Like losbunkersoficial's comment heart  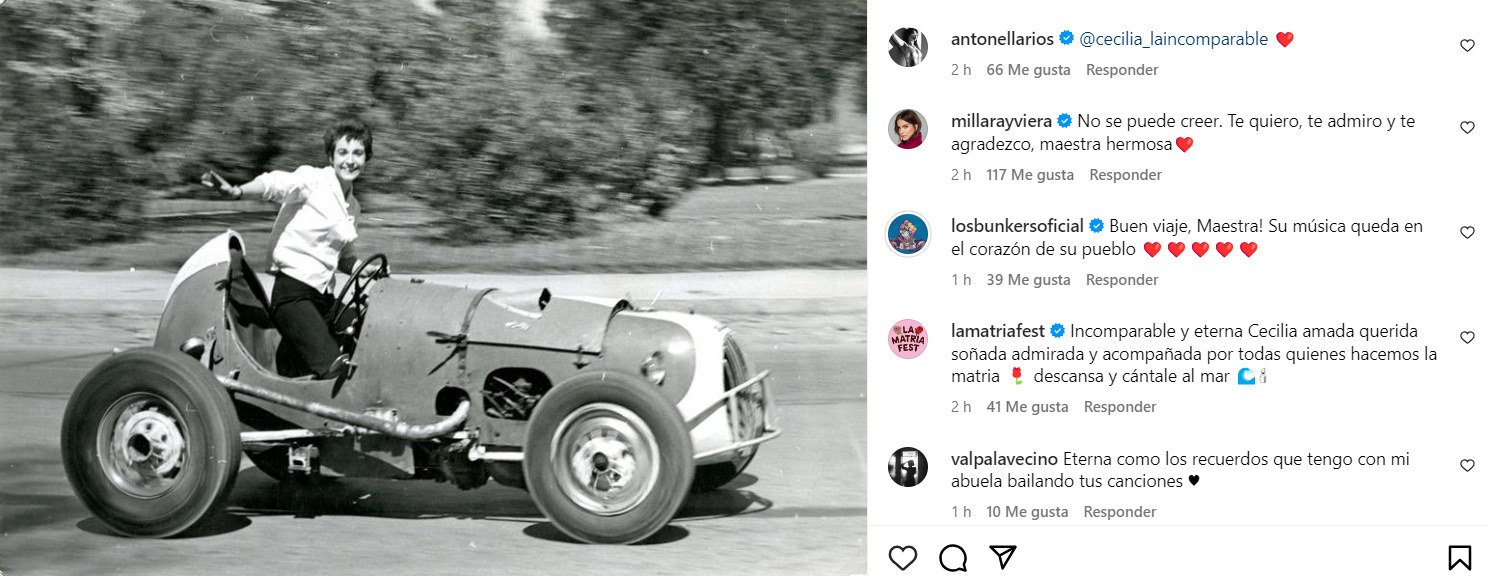1467,233
